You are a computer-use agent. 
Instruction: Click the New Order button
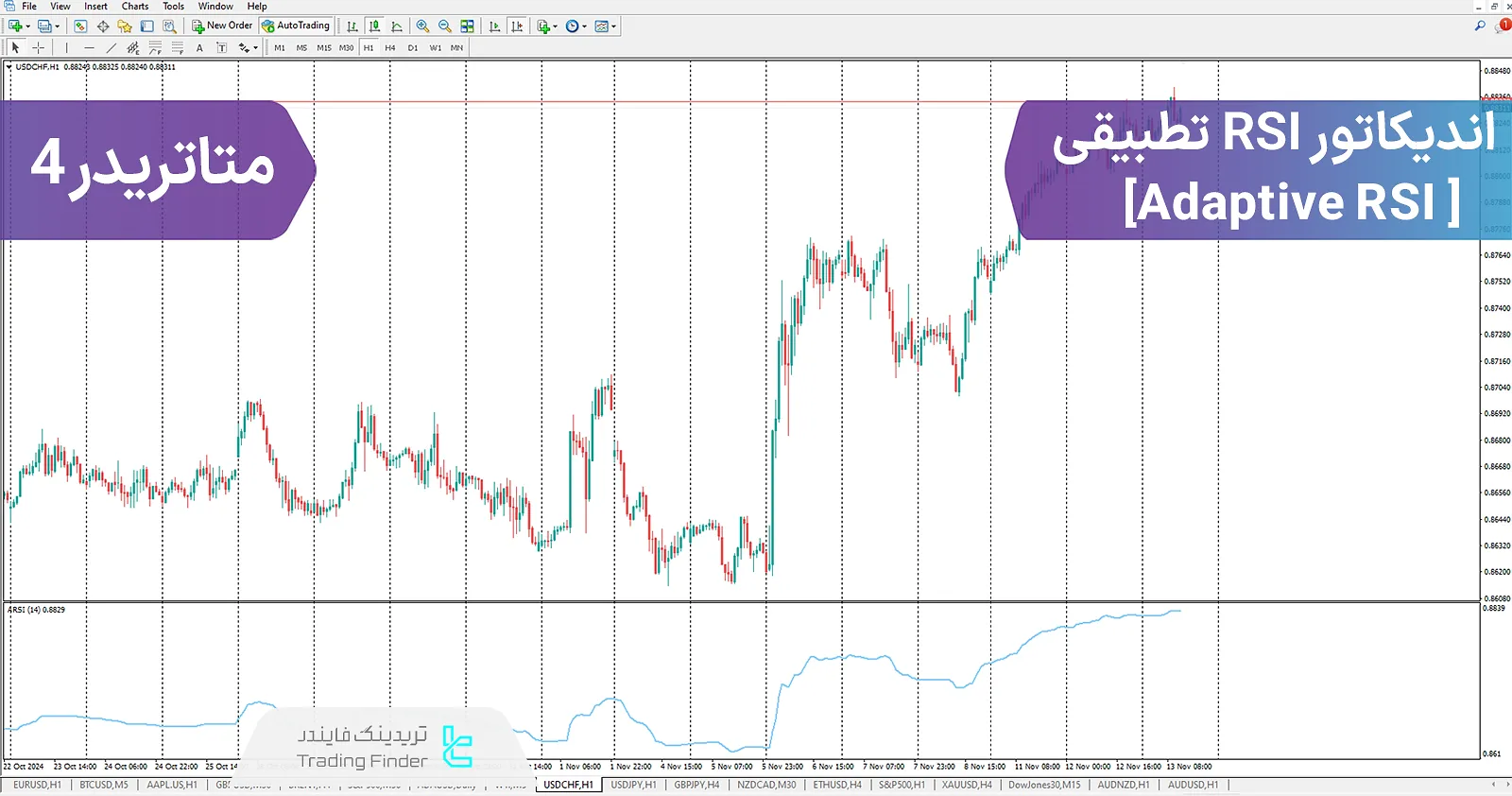click(x=222, y=26)
